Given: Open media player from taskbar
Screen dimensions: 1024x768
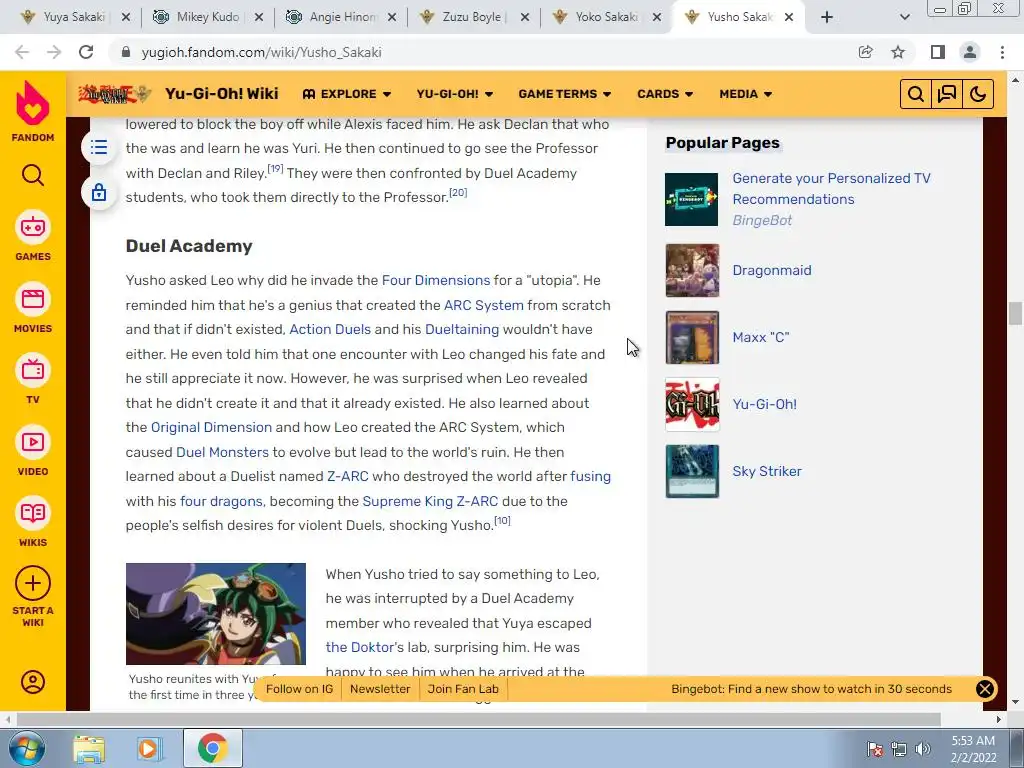Looking at the screenshot, I should point(149,749).
